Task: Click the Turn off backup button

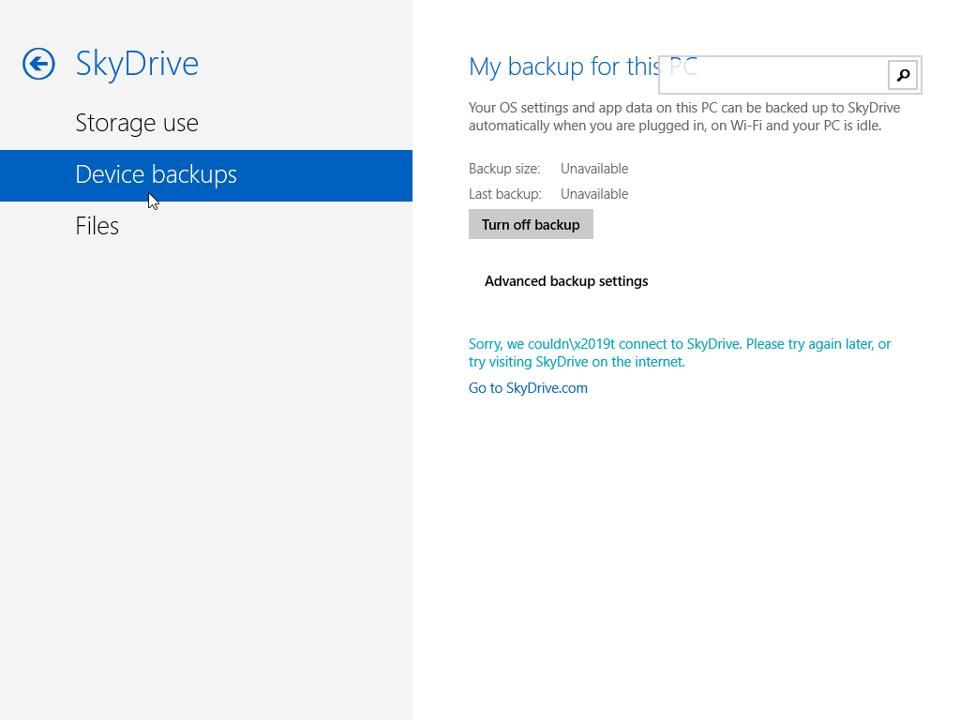Action: [x=531, y=224]
